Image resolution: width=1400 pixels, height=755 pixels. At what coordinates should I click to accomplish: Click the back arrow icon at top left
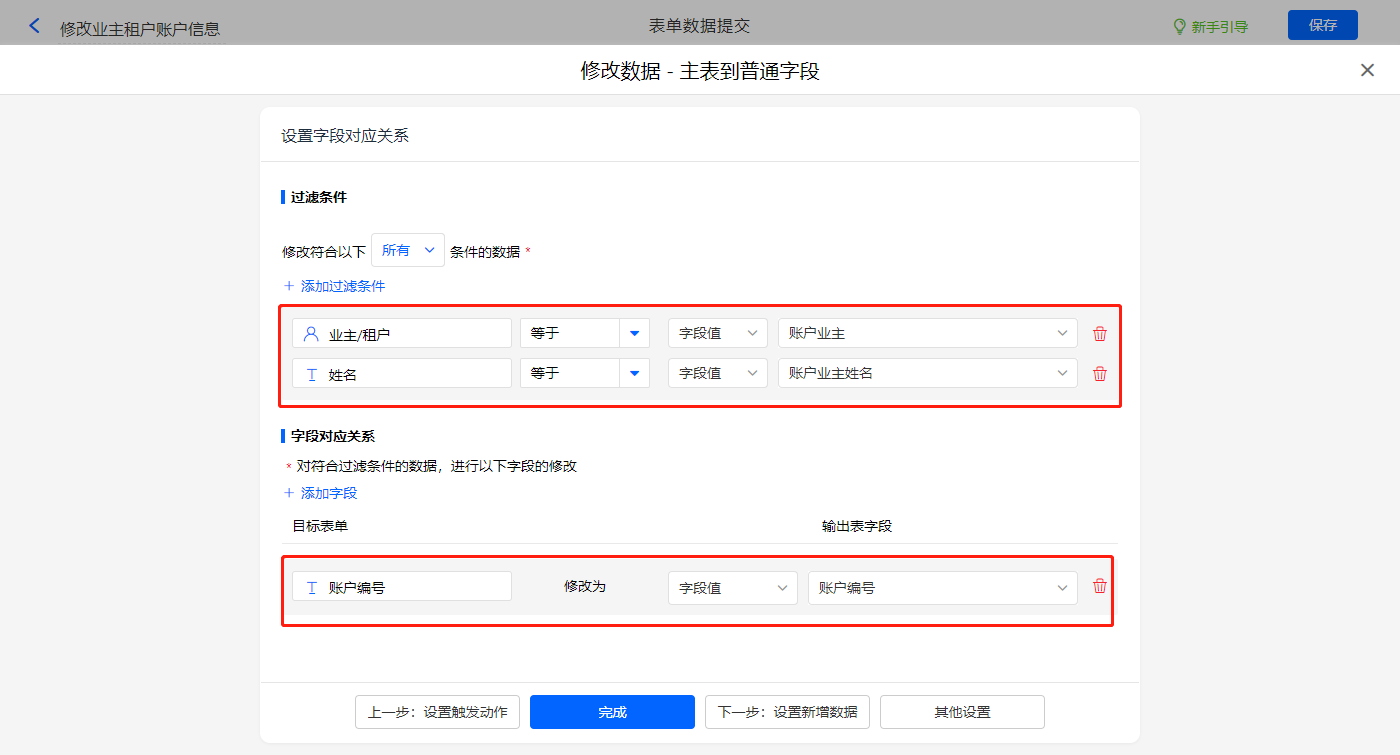pos(35,26)
